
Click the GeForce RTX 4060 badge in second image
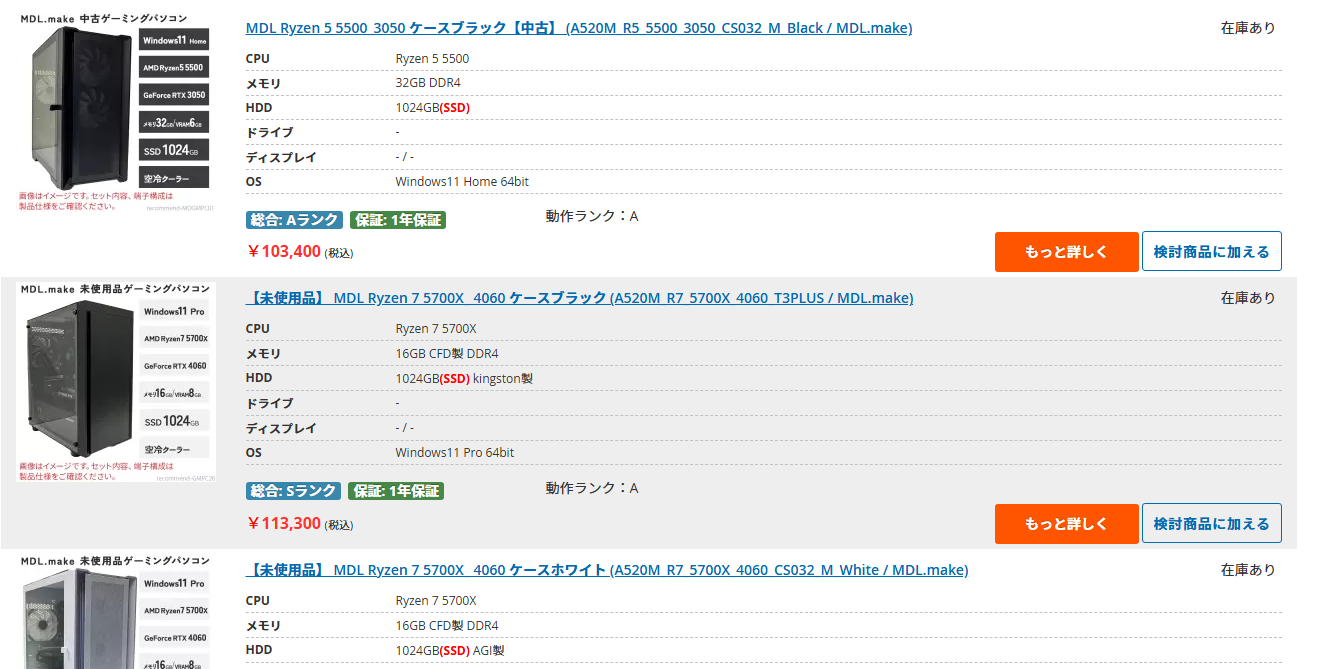click(175, 366)
